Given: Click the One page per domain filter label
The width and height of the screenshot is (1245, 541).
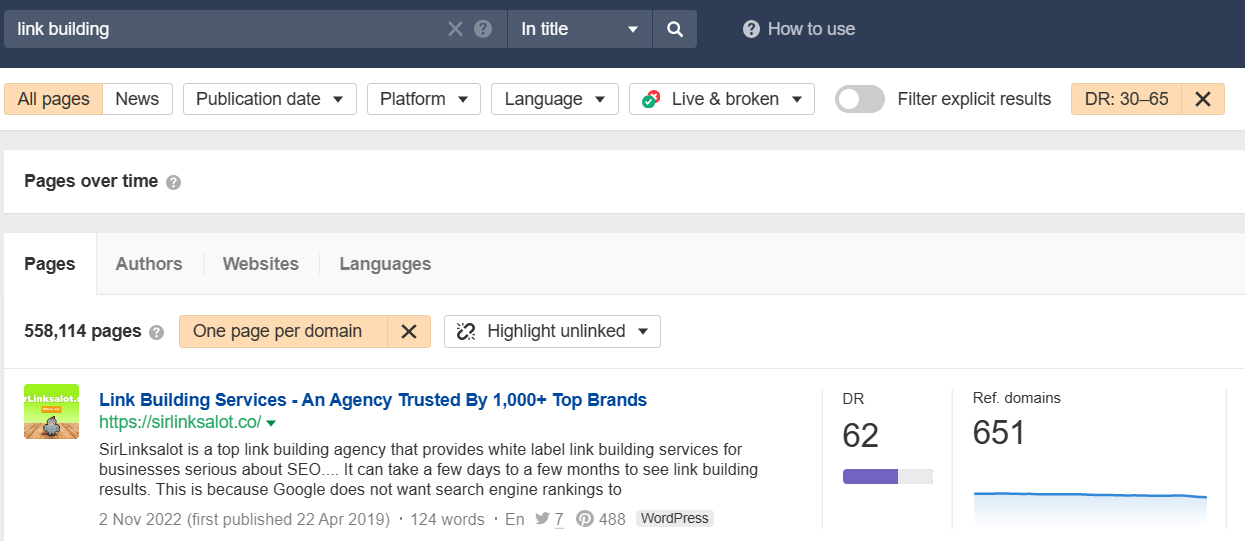Looking at the screenshot, I should click(x=277, y=331).
